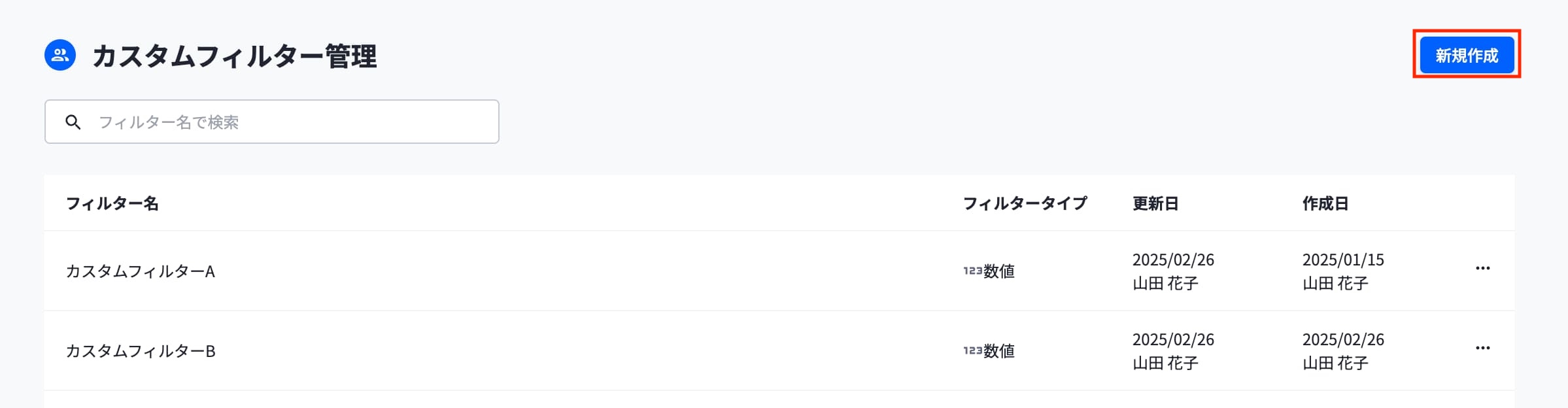Click the 123 numeric type icon for カスタムフィルターB

pos(972,350)
